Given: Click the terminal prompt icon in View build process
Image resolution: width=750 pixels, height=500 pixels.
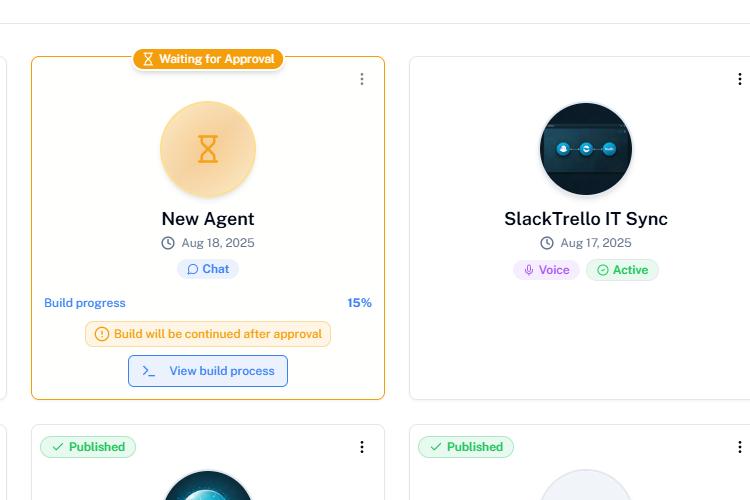Looking at the screenshot, I should [x=148, y=371].
